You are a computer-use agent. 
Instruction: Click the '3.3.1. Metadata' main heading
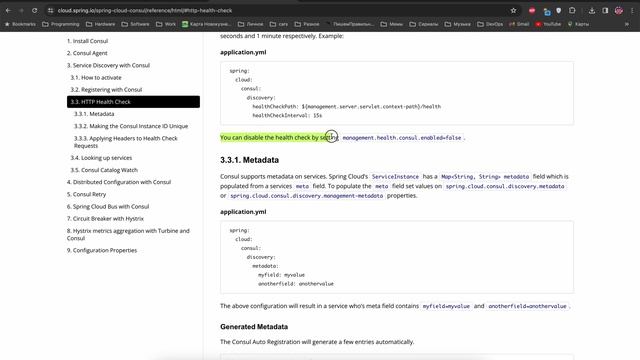tap(249, 160)
